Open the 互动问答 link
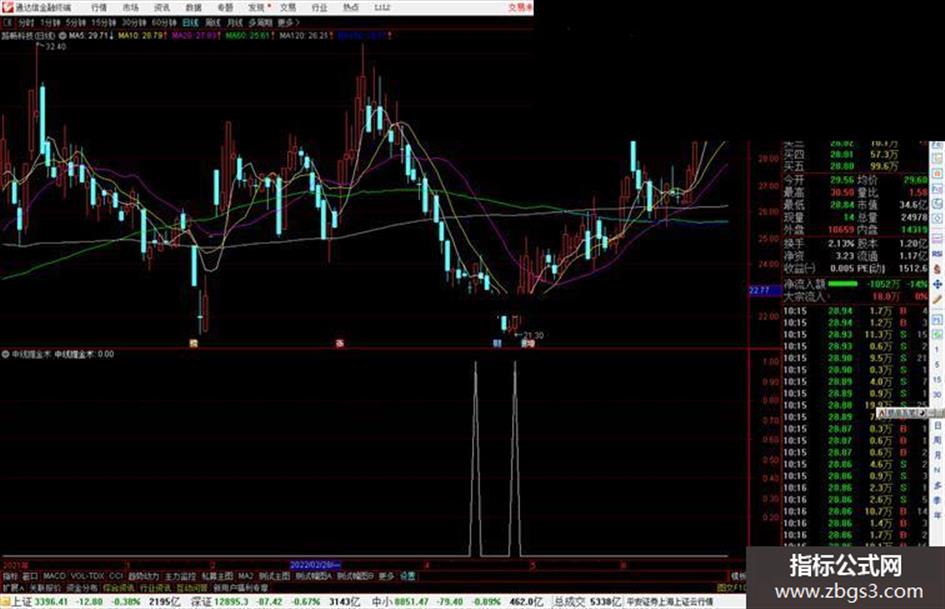 pos(192,587)
